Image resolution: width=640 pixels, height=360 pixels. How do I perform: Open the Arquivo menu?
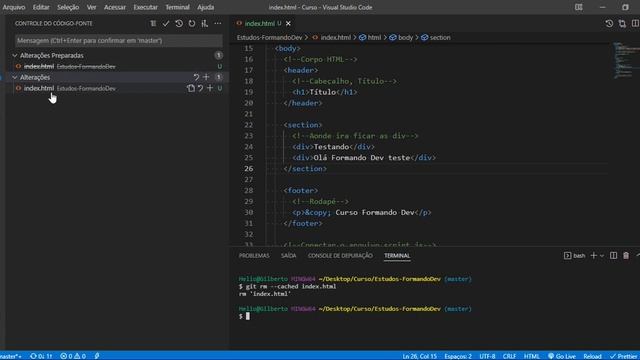tap(14, 7)
